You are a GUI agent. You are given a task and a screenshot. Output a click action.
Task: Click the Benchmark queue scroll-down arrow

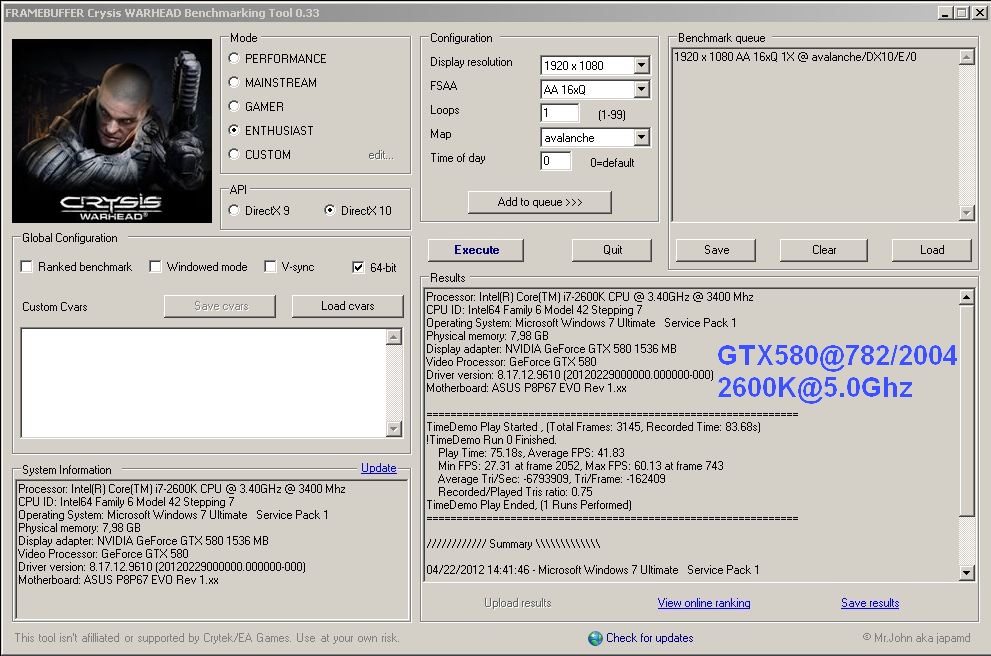pyautogui.click(x=966, y=213)
